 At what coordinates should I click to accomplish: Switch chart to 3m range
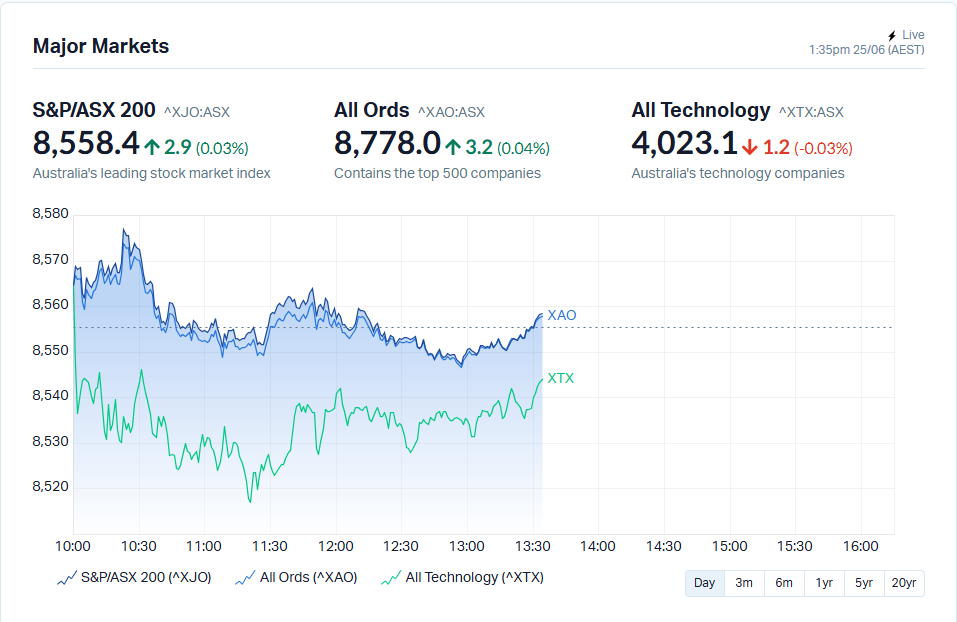coord(744,583)
